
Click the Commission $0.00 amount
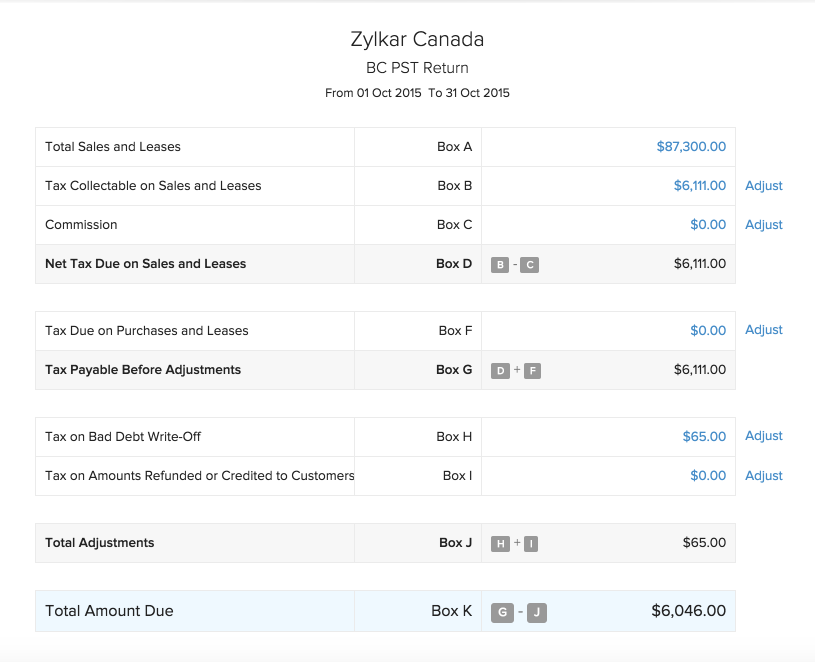click(708, 225)
